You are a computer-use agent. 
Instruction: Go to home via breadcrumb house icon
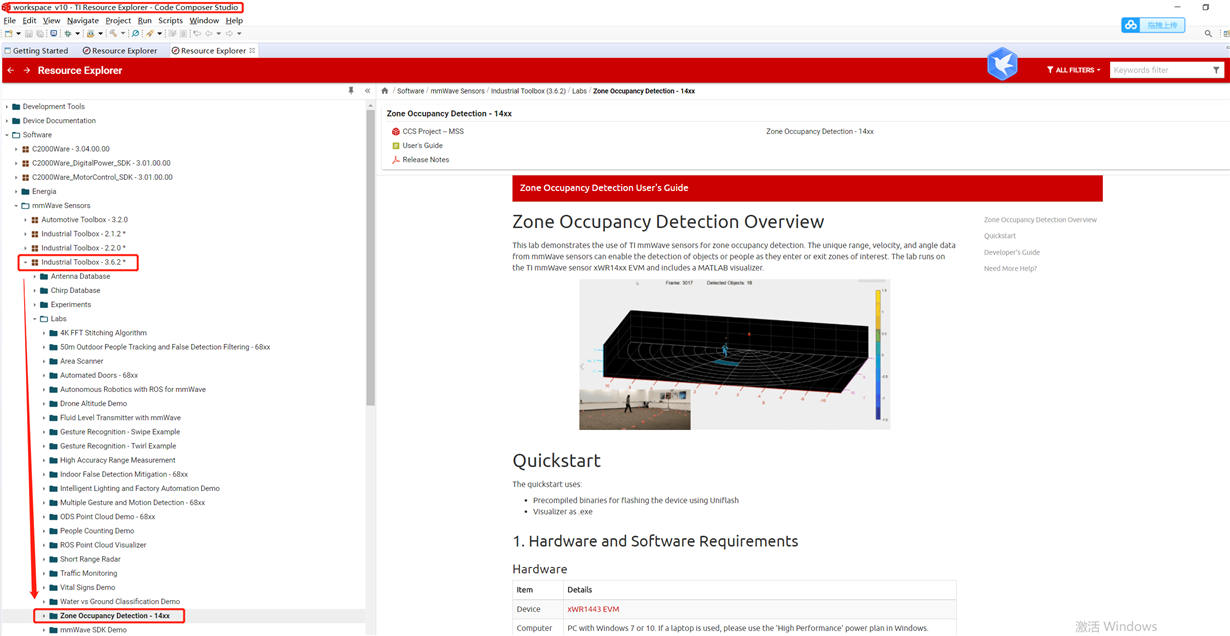[x=385, y=91]
